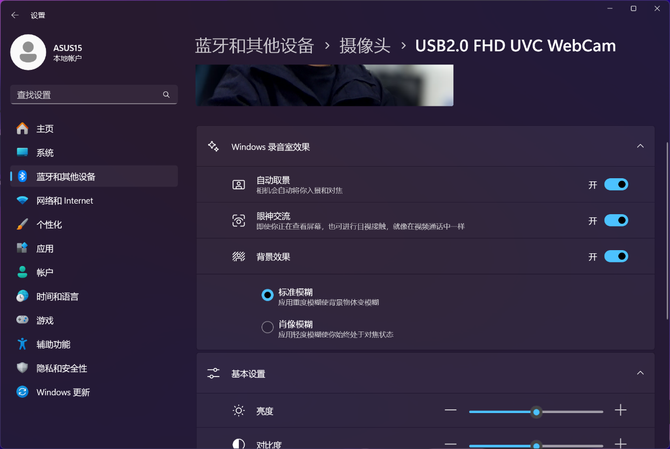Select 肖像模糊 radio option
This screenshot has width=670, height=449.
click(x=267, y=327)
